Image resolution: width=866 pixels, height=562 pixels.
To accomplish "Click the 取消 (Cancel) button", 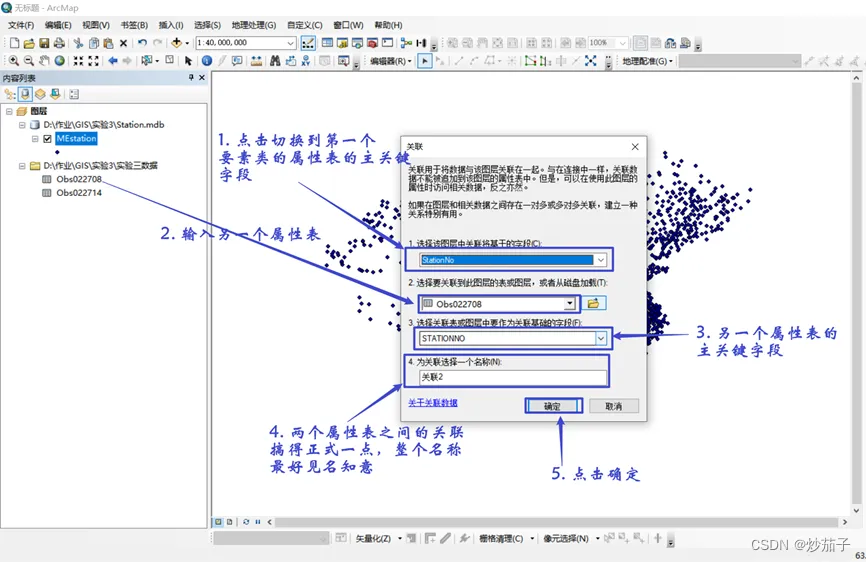I will click(x=614, y=406).
